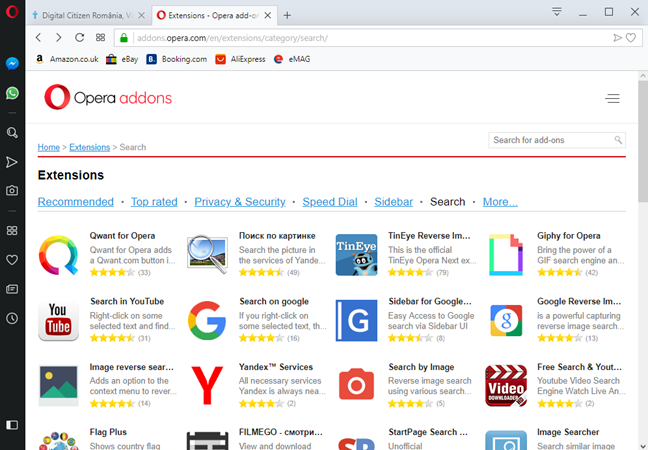Image resolution: width=648 pixels, height=450 pixels.
Task: Toggle the sidebar panel at the bottom
Action: coord(12,425)
